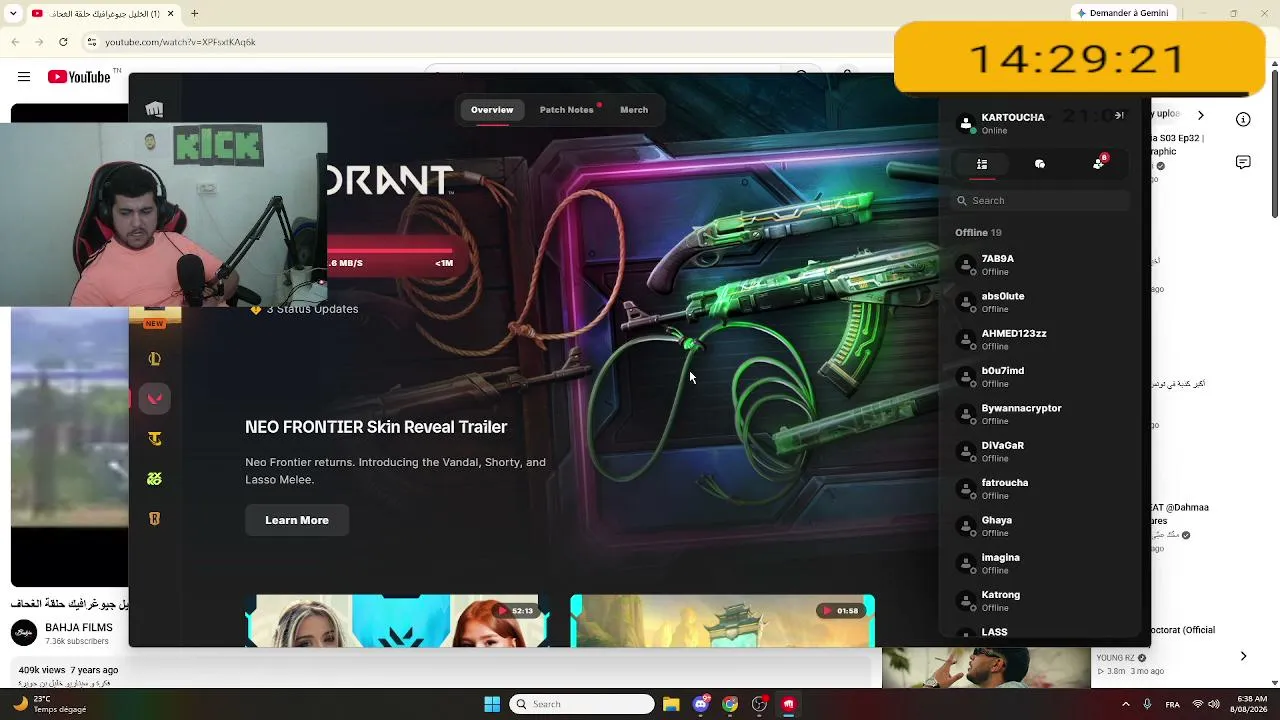Open the Chrome tab search dropdown
Image resolution: width=1280 pixels, height=720 pixels.
tap(15, 14)
